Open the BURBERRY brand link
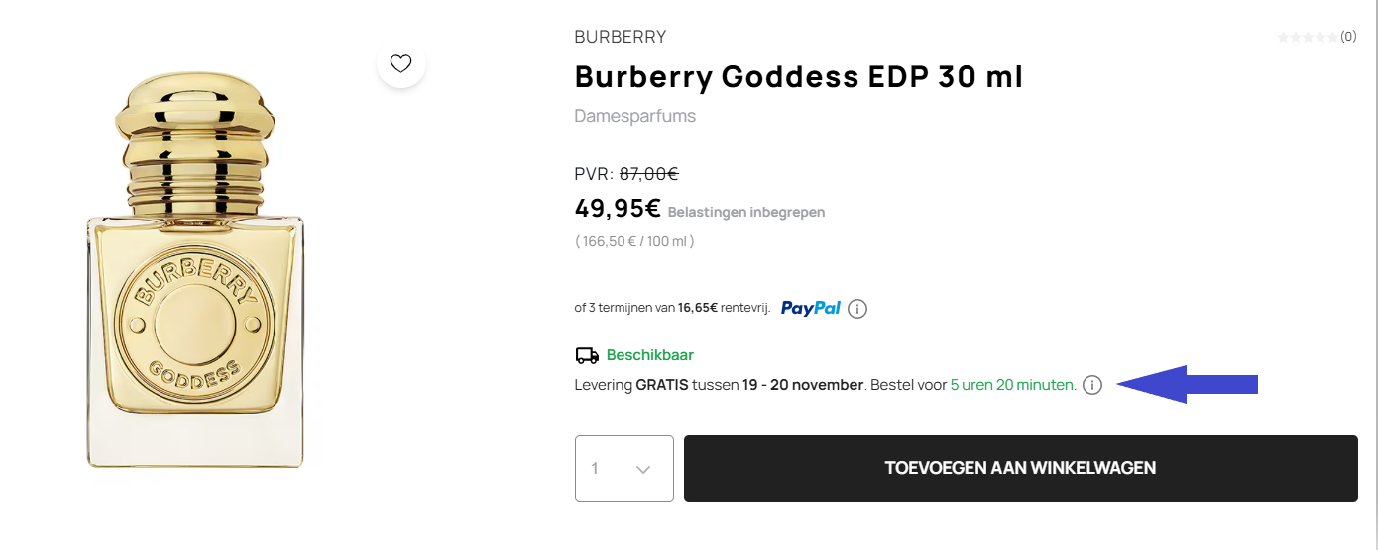The width and height of the screenshot is (1378, 550). 620,37
